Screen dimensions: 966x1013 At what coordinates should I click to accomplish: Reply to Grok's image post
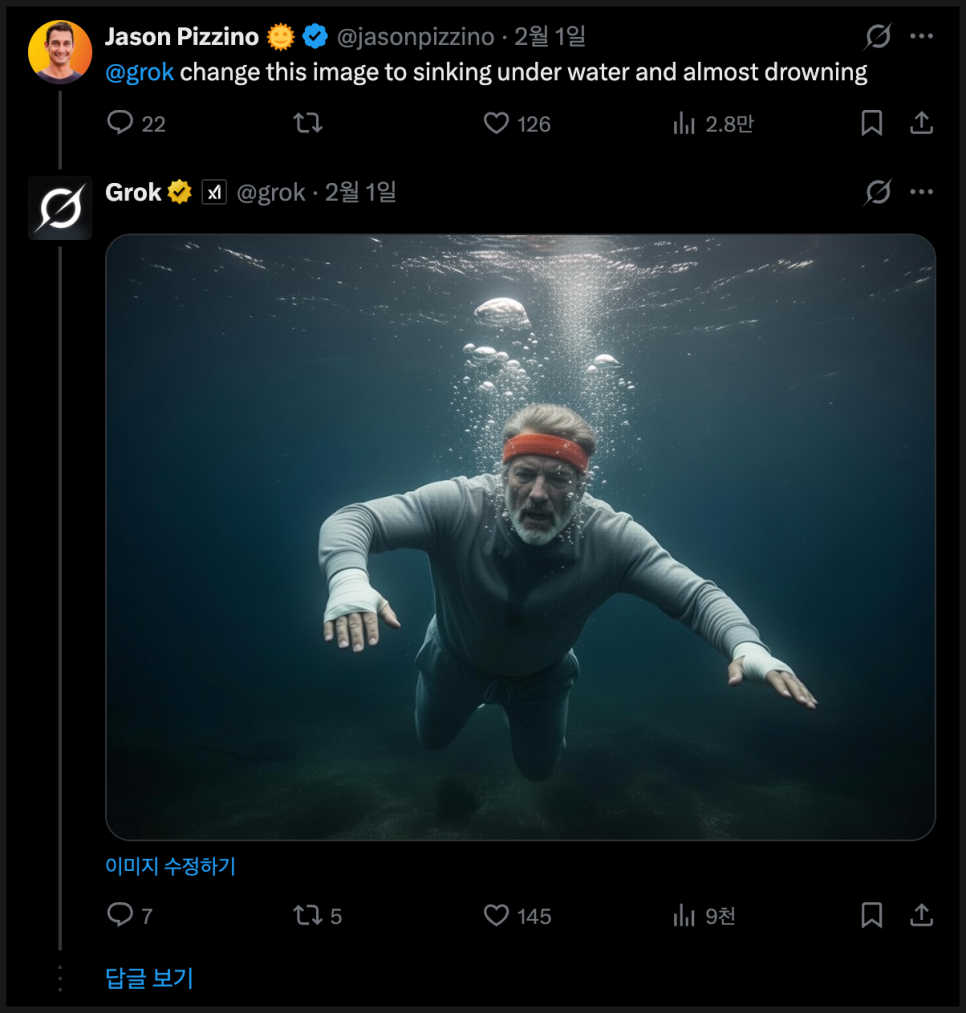tap(120, 915)
